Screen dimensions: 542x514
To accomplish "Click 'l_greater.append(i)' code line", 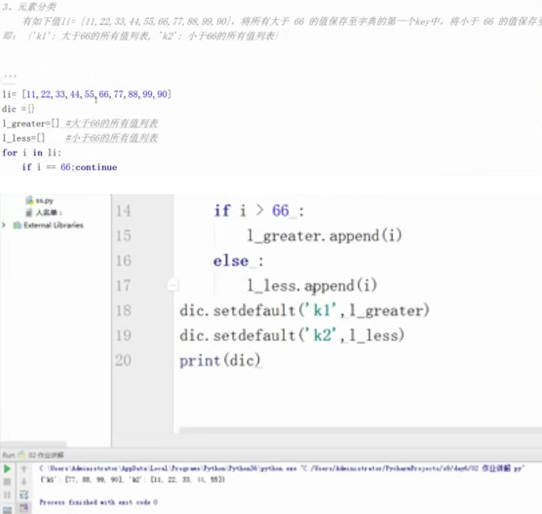I will 324,236.
